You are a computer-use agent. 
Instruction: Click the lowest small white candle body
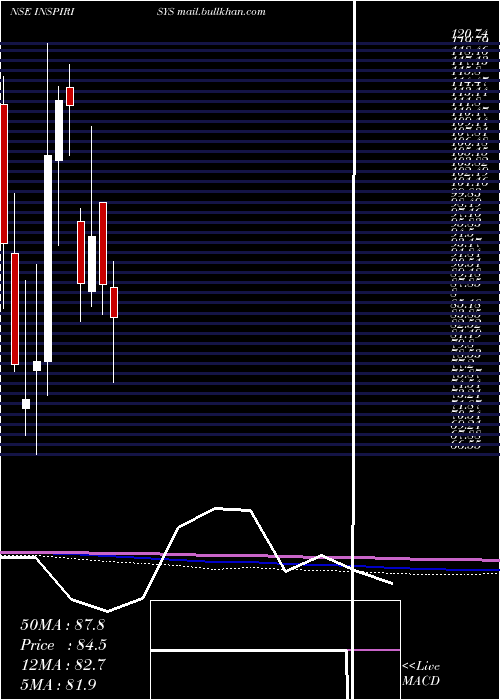[x=26, y=404]
